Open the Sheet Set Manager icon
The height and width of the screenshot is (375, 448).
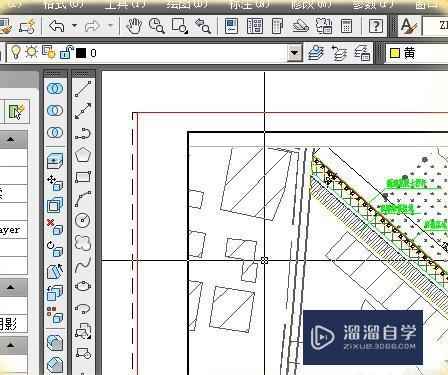(x=300, y=26)
